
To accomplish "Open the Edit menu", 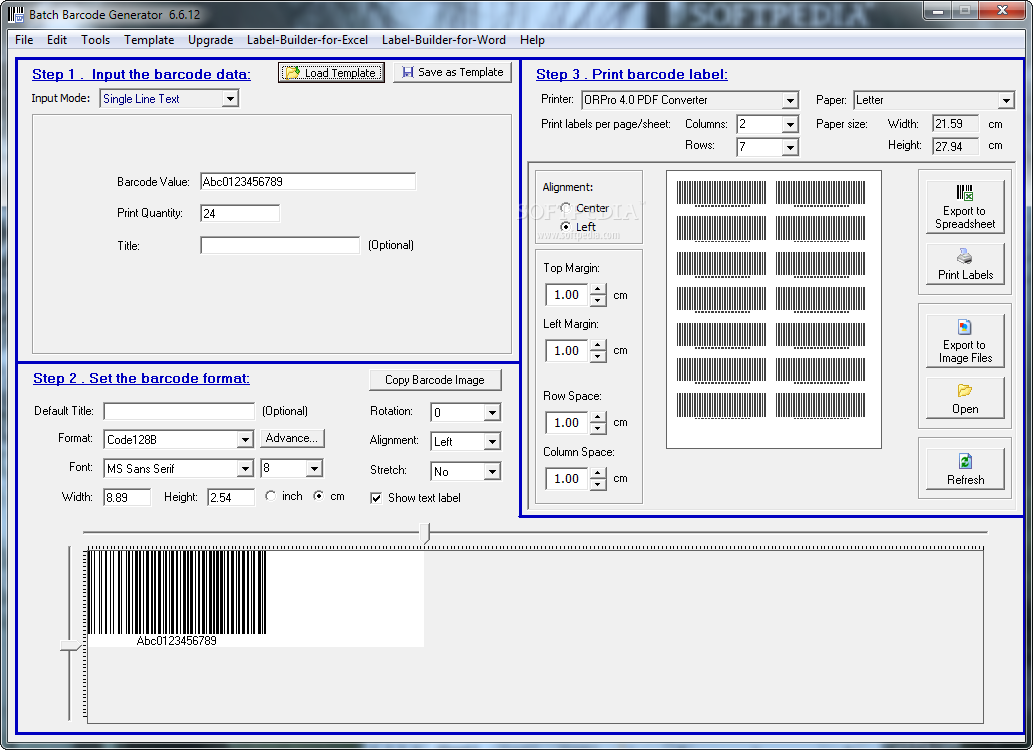I will (x=57, y=40).
